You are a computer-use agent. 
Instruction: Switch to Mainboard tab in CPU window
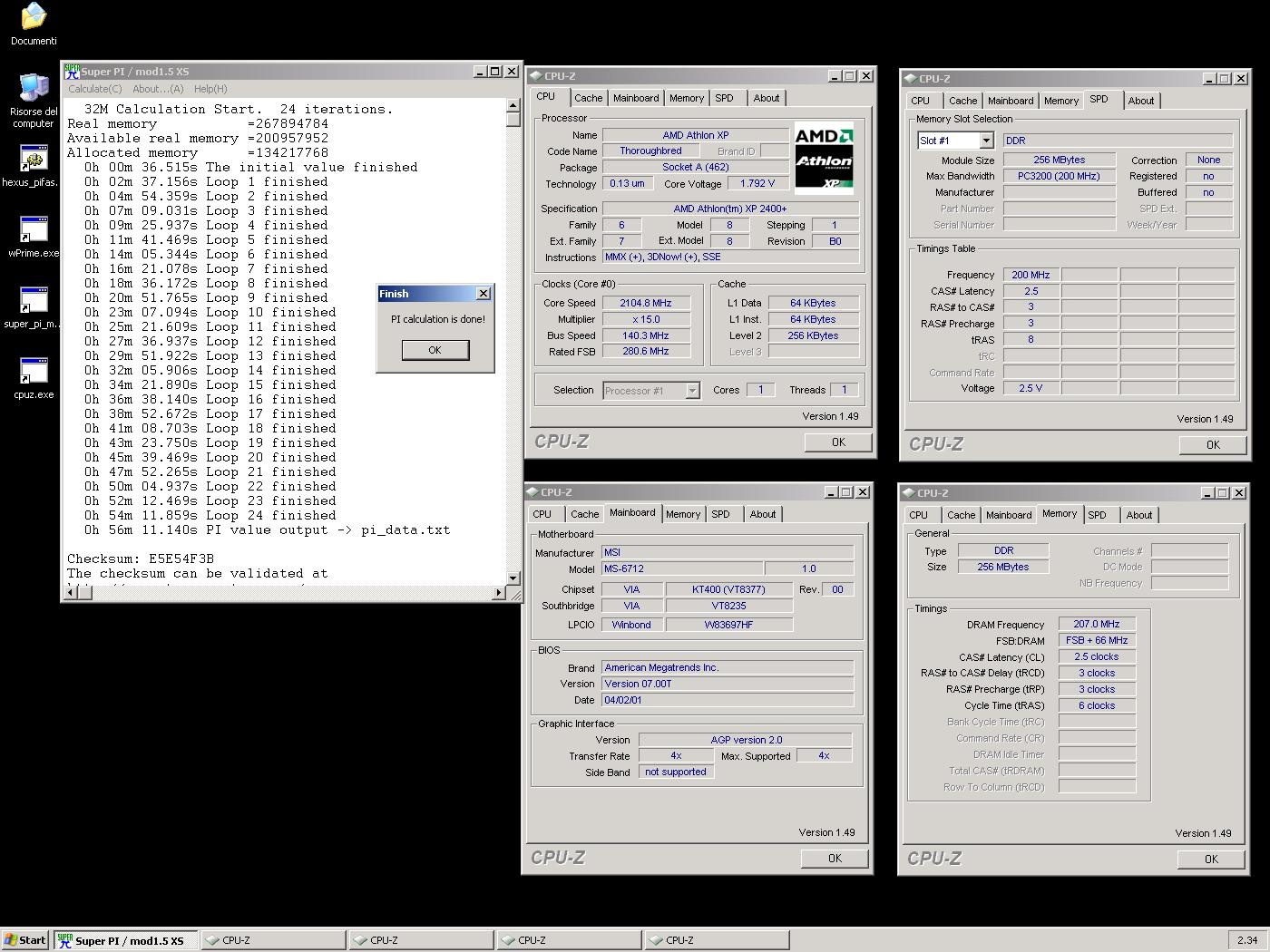[x=636, y=98]
